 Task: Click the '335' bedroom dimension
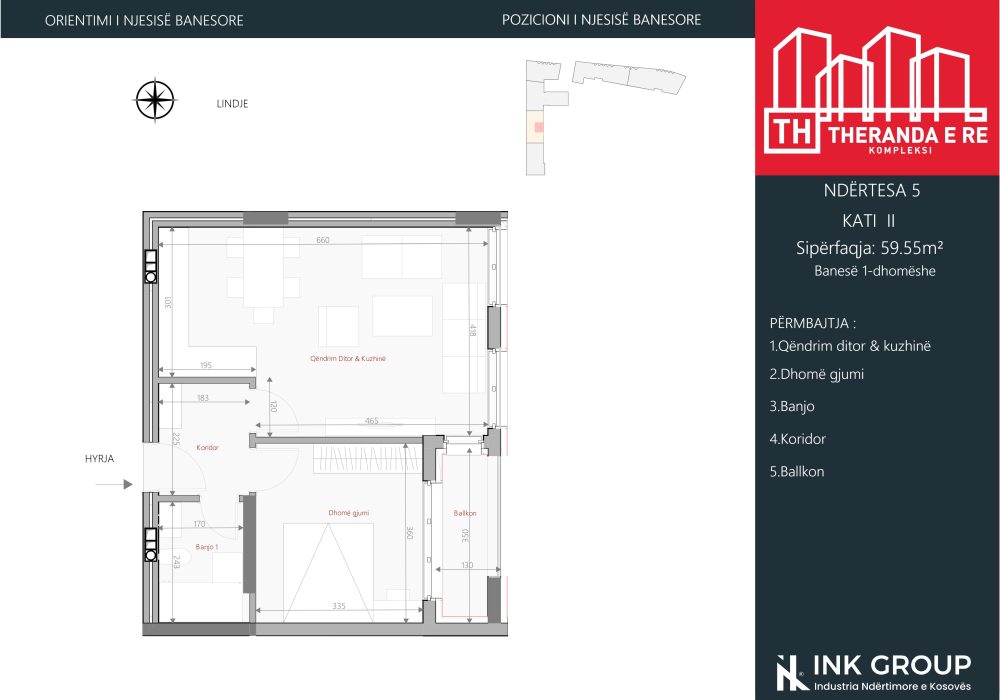click(339, 606)
